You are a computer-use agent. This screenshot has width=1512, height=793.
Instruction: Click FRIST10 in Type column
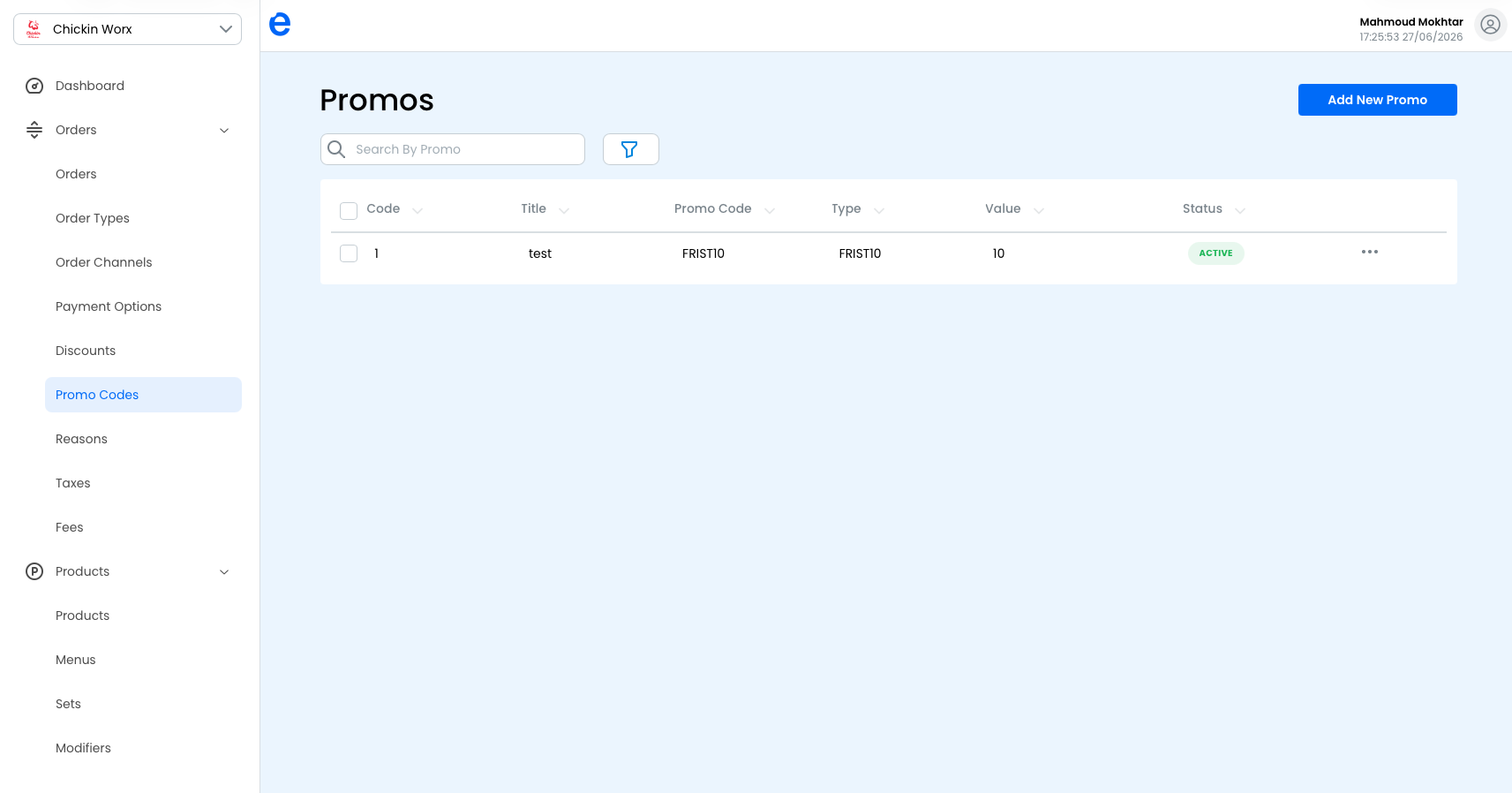(x=860, y=253)
